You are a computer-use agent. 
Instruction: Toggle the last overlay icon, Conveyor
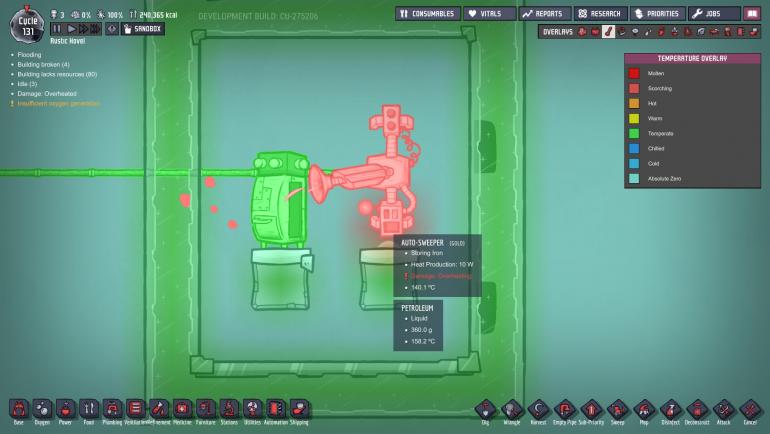(x=754, y=32)
